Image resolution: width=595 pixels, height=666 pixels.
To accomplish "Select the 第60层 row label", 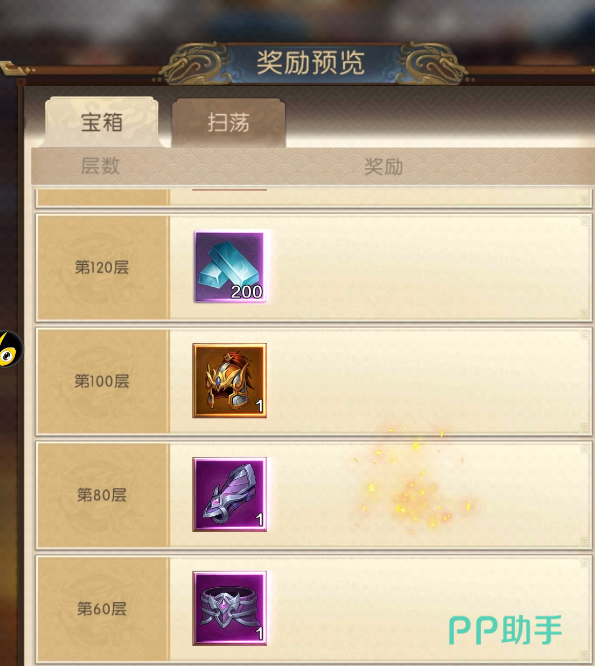I will (x=102, y=609).
